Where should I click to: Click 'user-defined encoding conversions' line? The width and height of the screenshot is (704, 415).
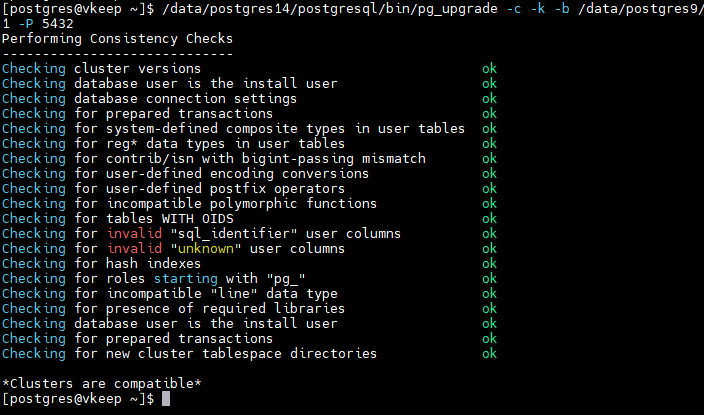(x=185, y=174)
